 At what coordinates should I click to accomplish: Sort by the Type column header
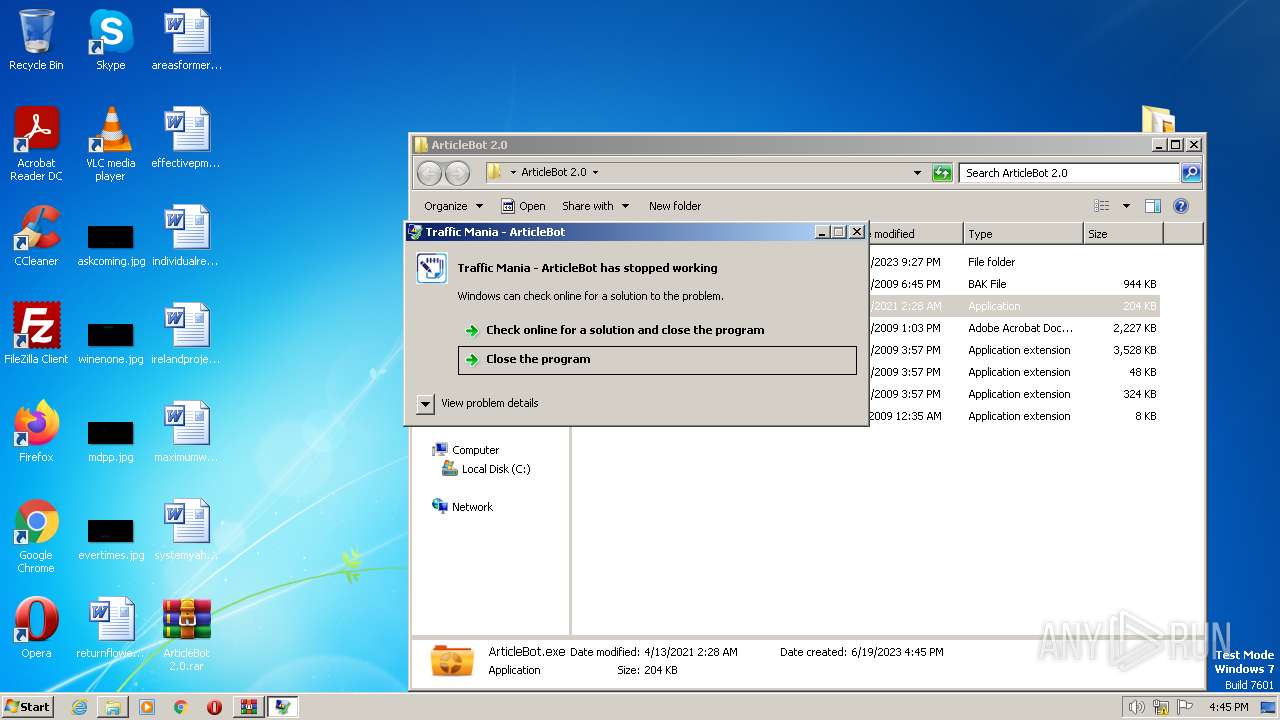coord(1023,234)
